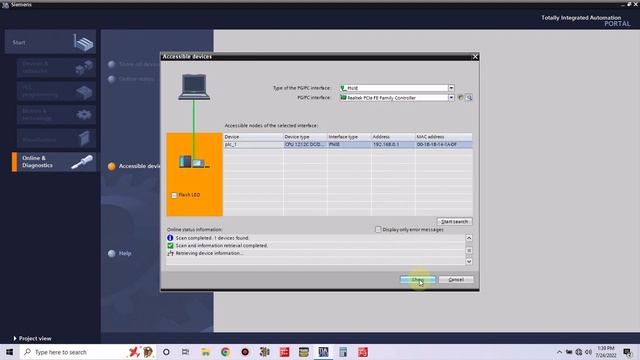The image size is (640, 360).
Task: Click the 'Scan completed. 1 devices found' message
Action: click(212, 238)
